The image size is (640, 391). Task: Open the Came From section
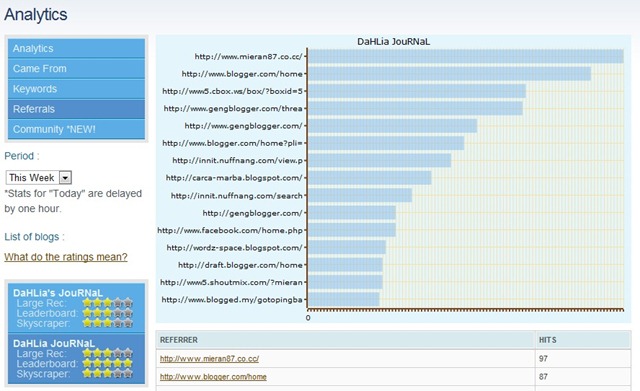coord(76,69)
